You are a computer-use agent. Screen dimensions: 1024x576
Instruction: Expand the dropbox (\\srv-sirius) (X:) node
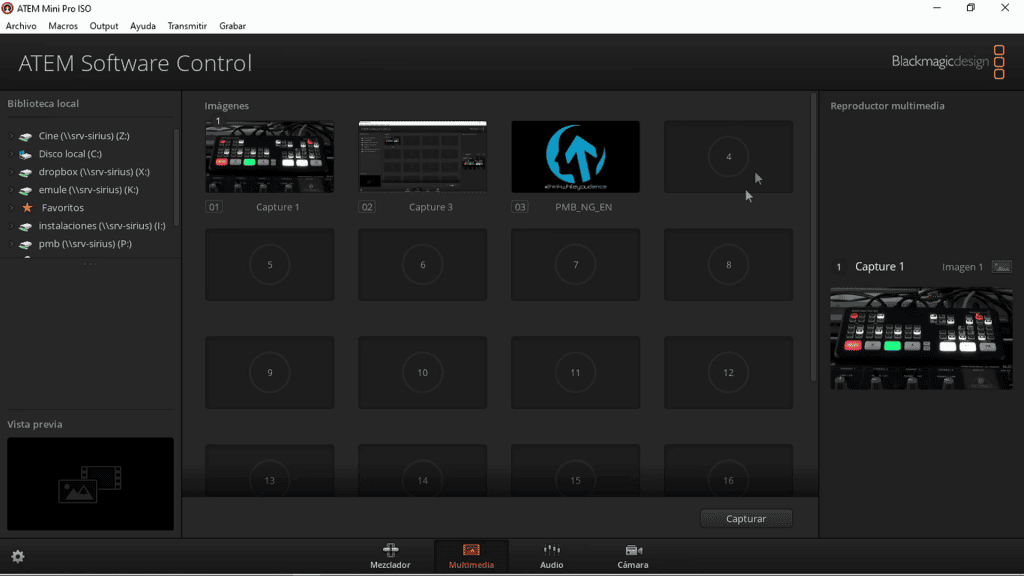[11, 172]
